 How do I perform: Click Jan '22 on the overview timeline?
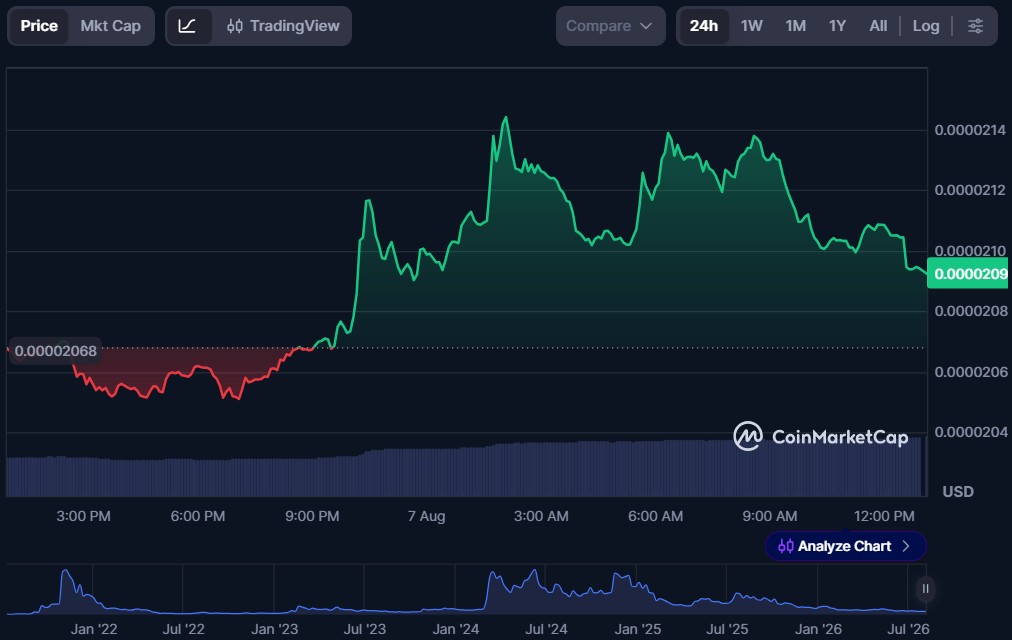pyautogui.click(x=94, y=629)
